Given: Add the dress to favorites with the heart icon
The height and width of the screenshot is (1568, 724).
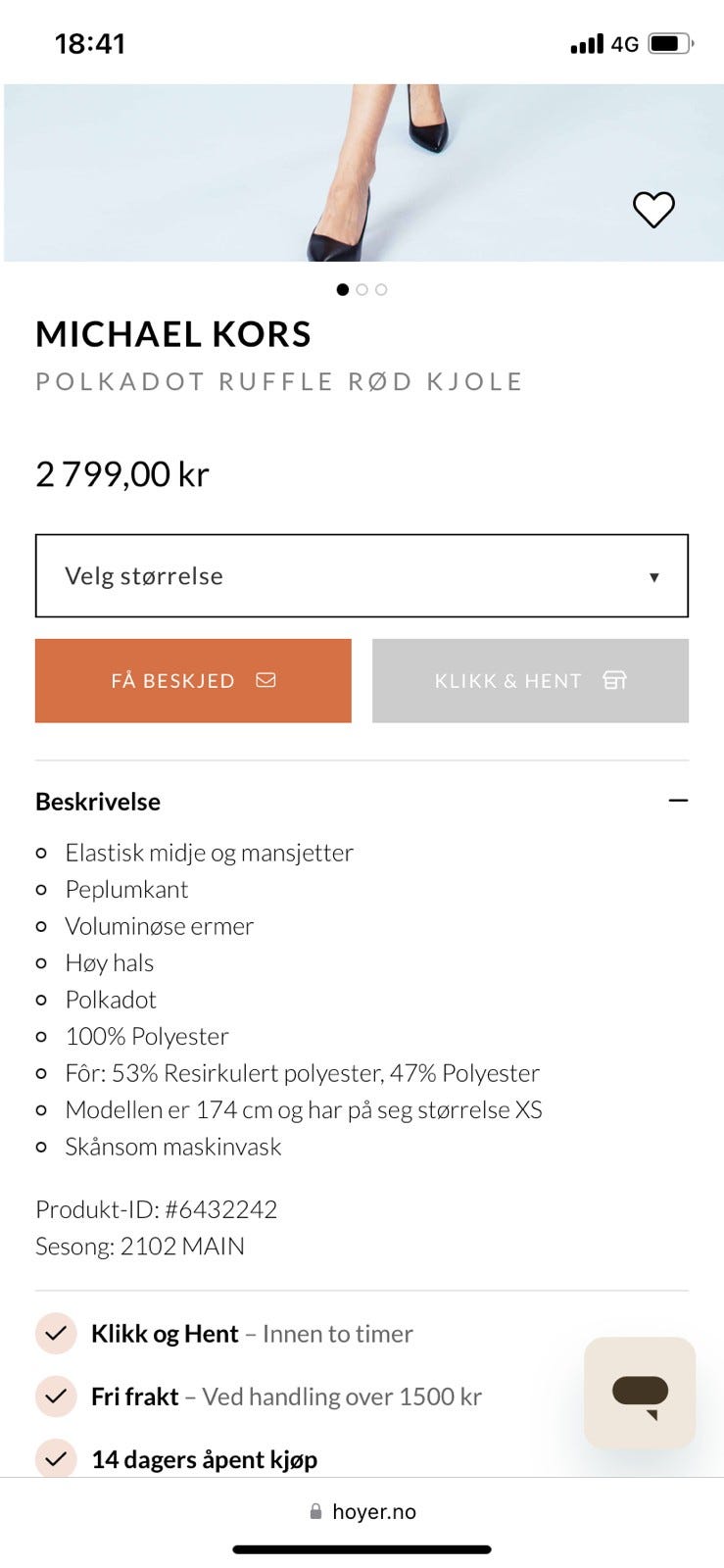Looking at the screenshot, I should tap(653, 209).
